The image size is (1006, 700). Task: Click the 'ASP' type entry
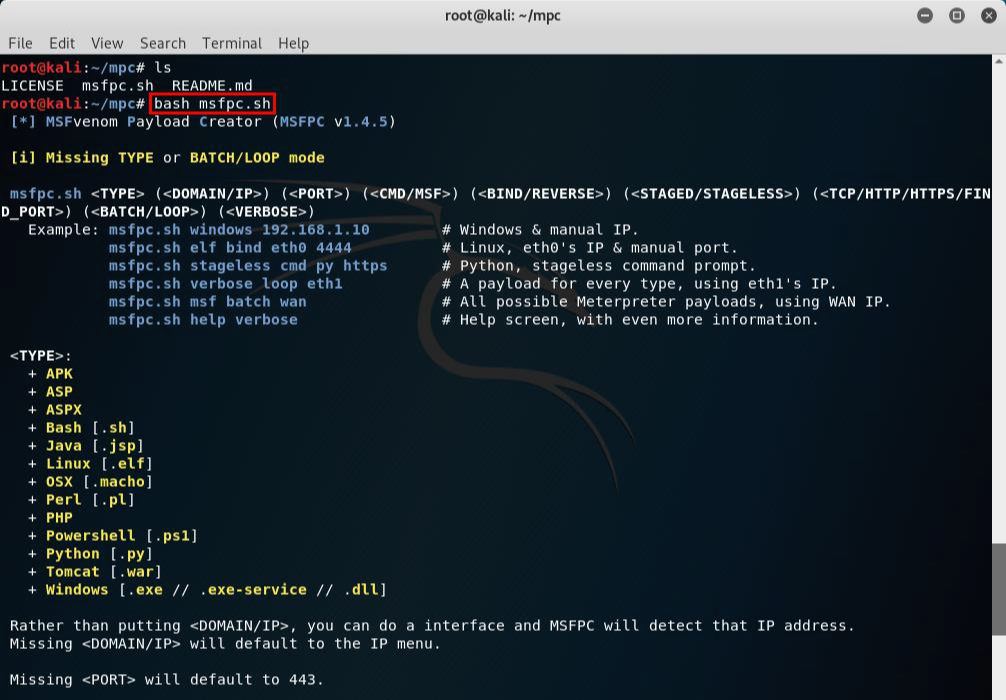[x=59, y=391]
